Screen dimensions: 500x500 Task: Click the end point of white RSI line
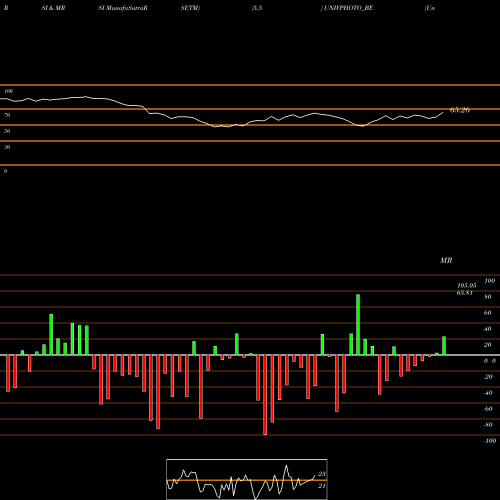[443, 113]
